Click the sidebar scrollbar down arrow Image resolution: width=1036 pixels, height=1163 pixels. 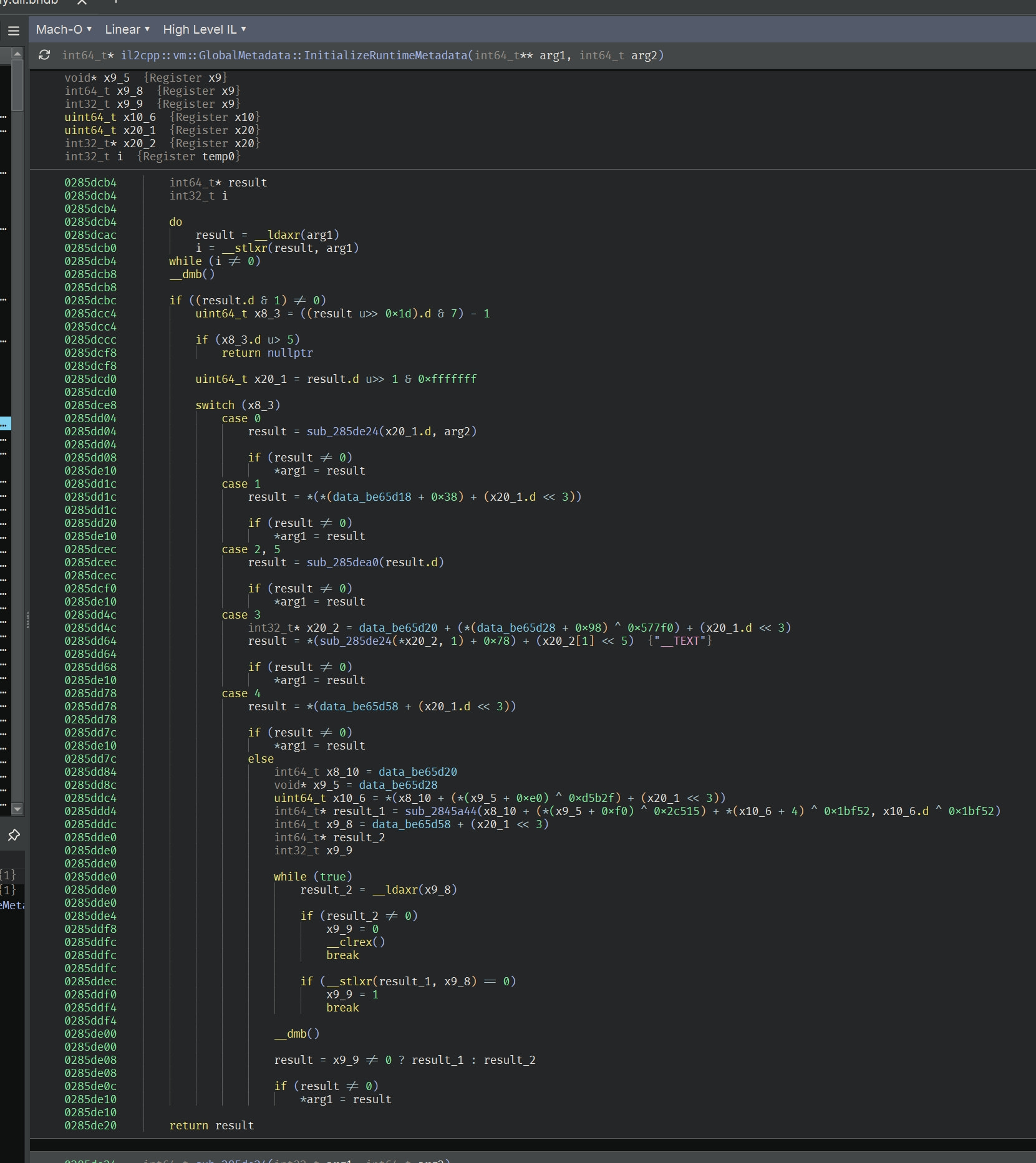17,809
